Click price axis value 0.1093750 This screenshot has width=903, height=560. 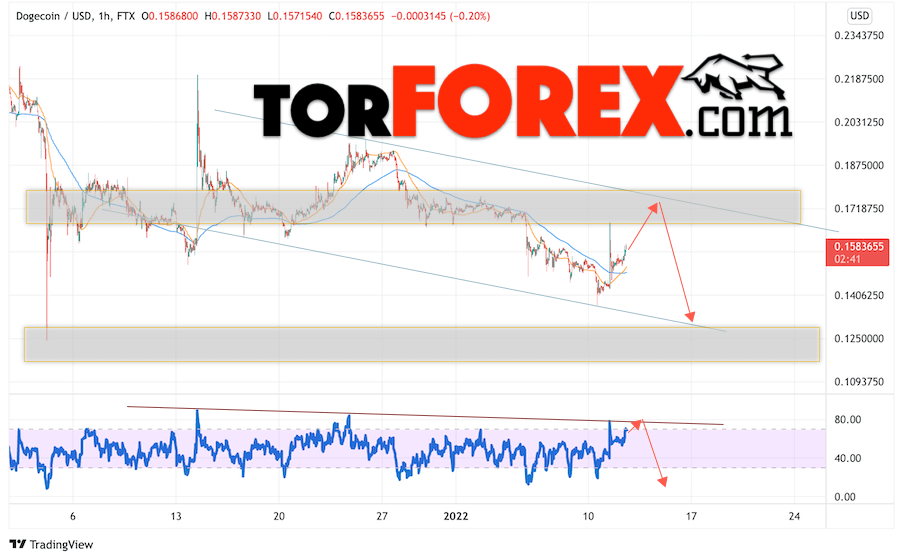click(x=859, y=381)
